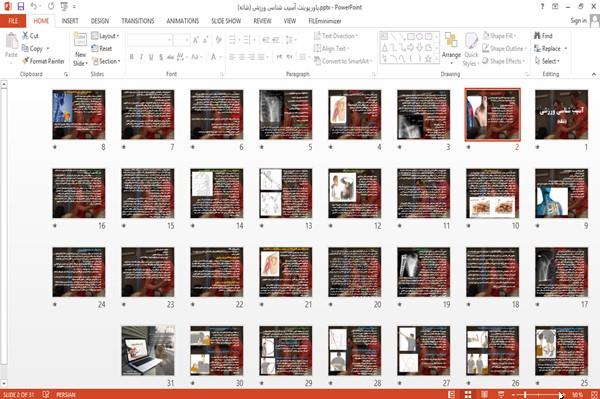Center text in Paragraph group

(242, 57)
